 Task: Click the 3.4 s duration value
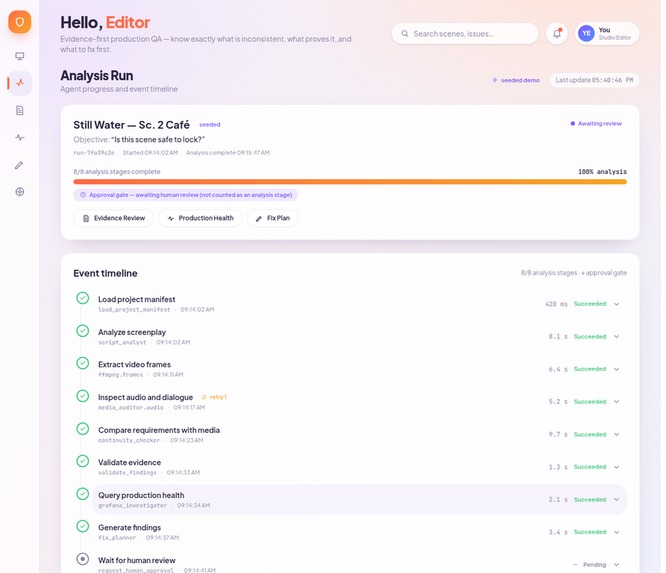coord(558,532)
